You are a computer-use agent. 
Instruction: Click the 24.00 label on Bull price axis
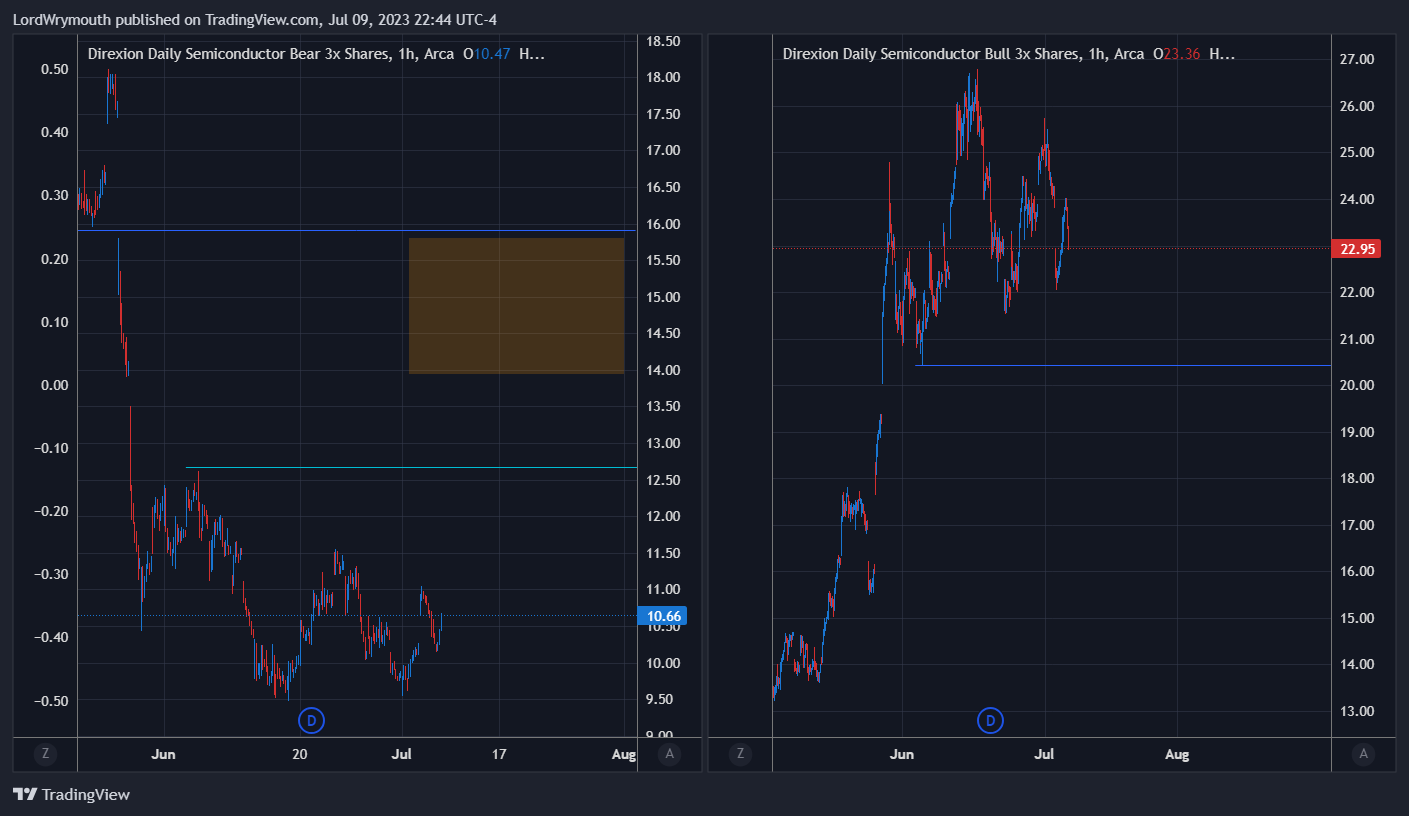[x=1357, y=199]
